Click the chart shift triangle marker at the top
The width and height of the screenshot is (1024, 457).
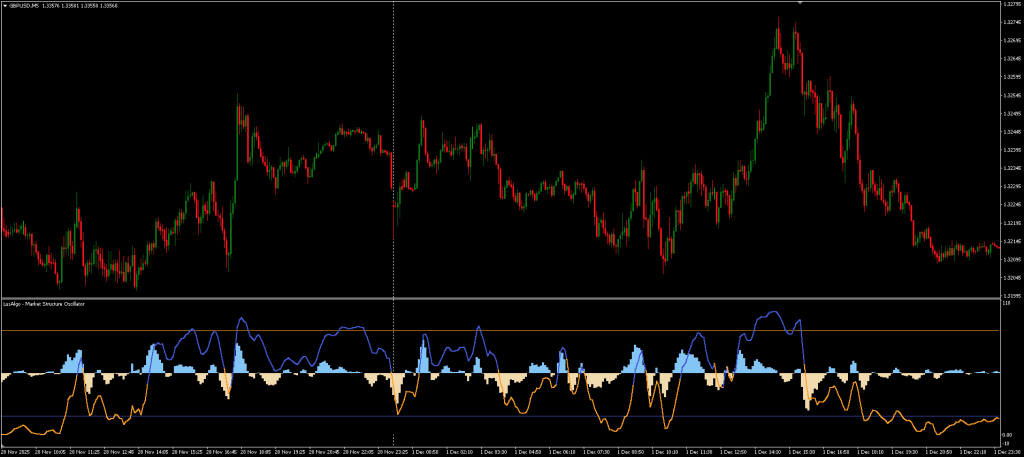pos(800,3)
